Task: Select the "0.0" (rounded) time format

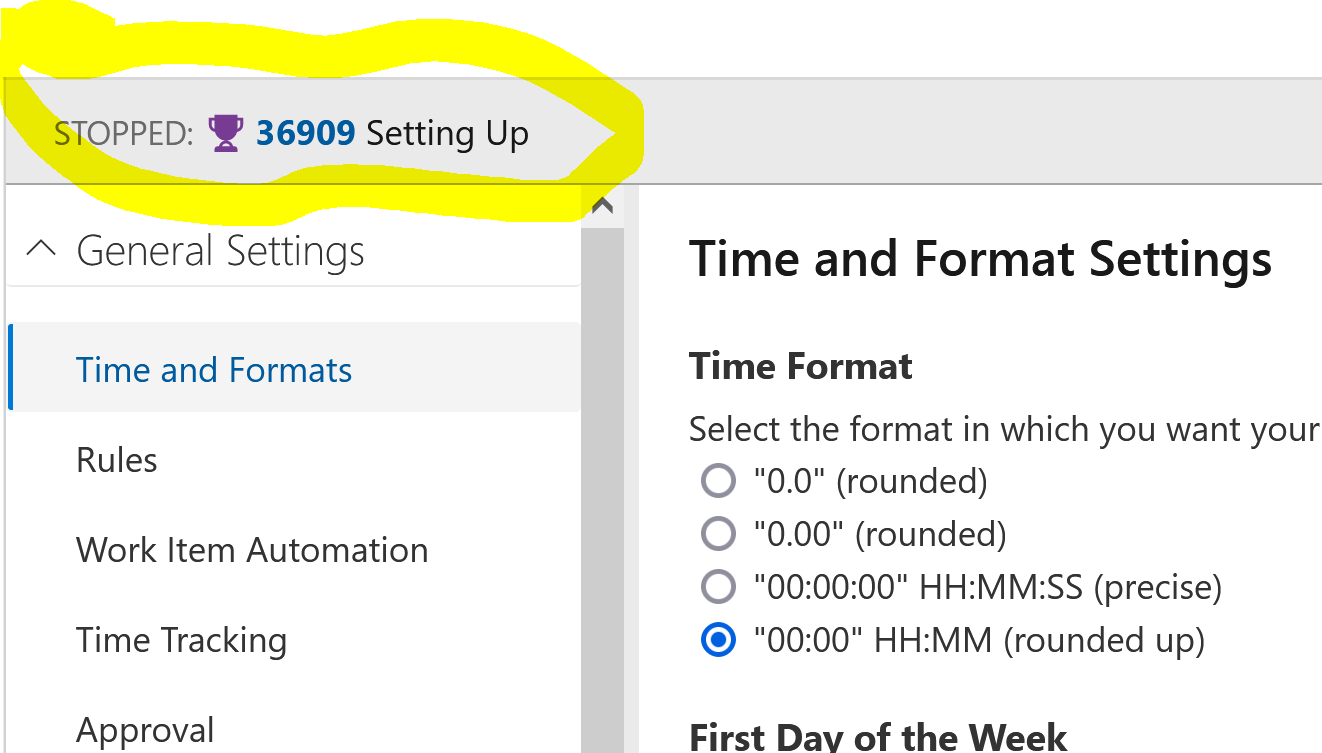Action: click(718, 481)
